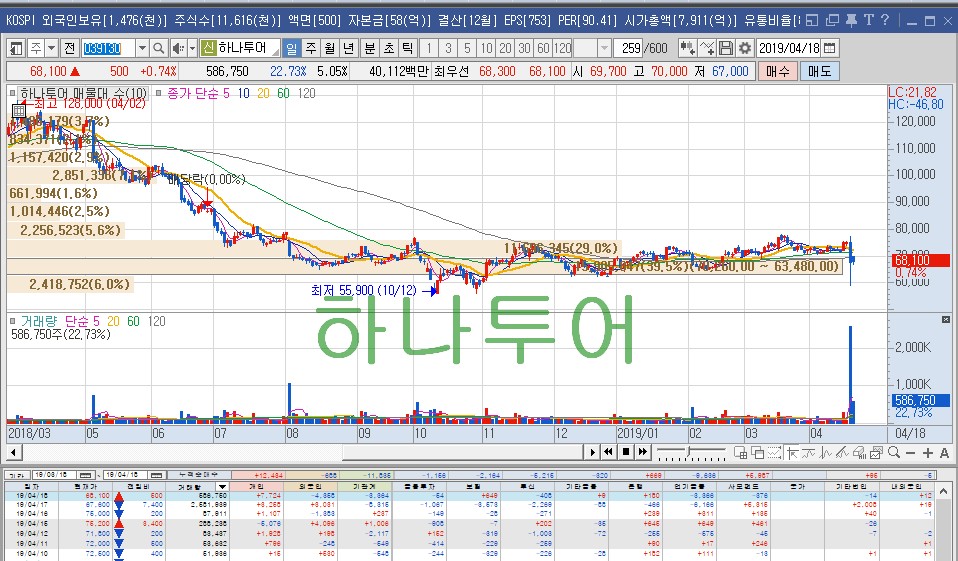The image size is (958, 561).
Task: Expand the stock code history dropdown
Action: [x=142, y=48]
